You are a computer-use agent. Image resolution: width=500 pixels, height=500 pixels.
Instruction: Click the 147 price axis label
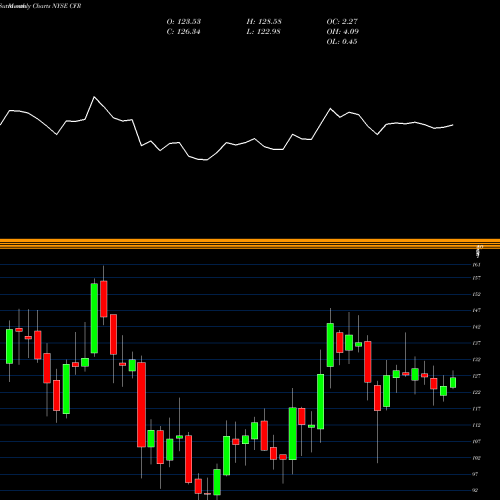tap(477, 310)
